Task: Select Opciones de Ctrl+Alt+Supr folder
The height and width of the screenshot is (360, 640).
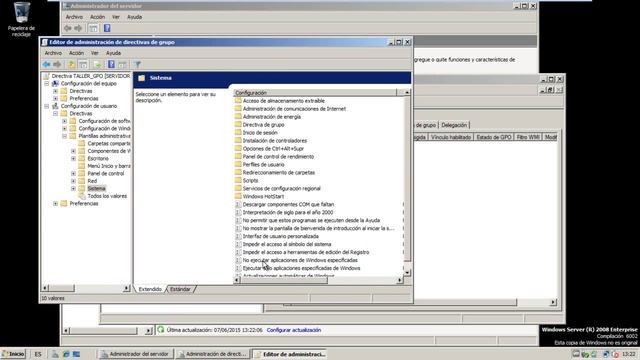Action: pyautogui.click(x=273, y=149)
